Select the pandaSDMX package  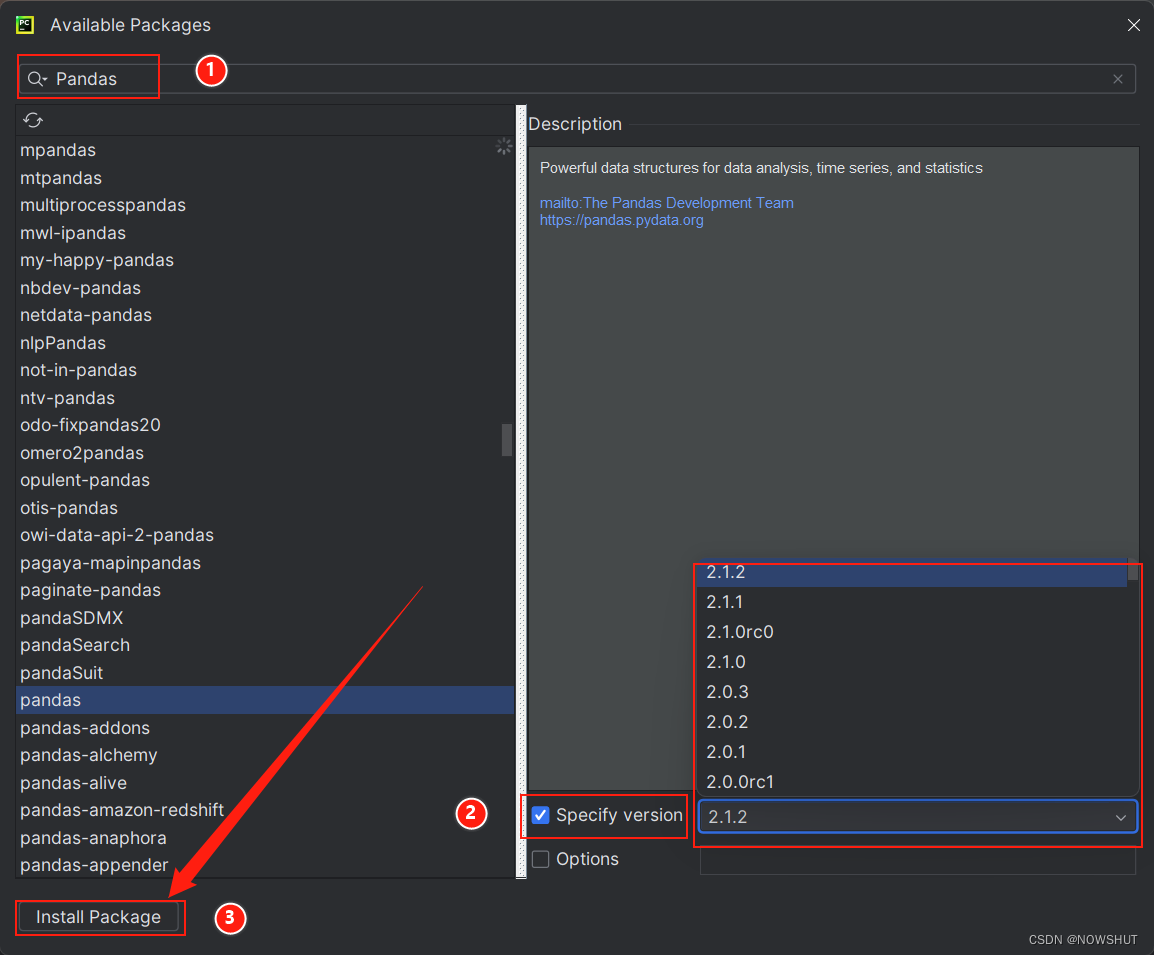[x=265, y=618]
